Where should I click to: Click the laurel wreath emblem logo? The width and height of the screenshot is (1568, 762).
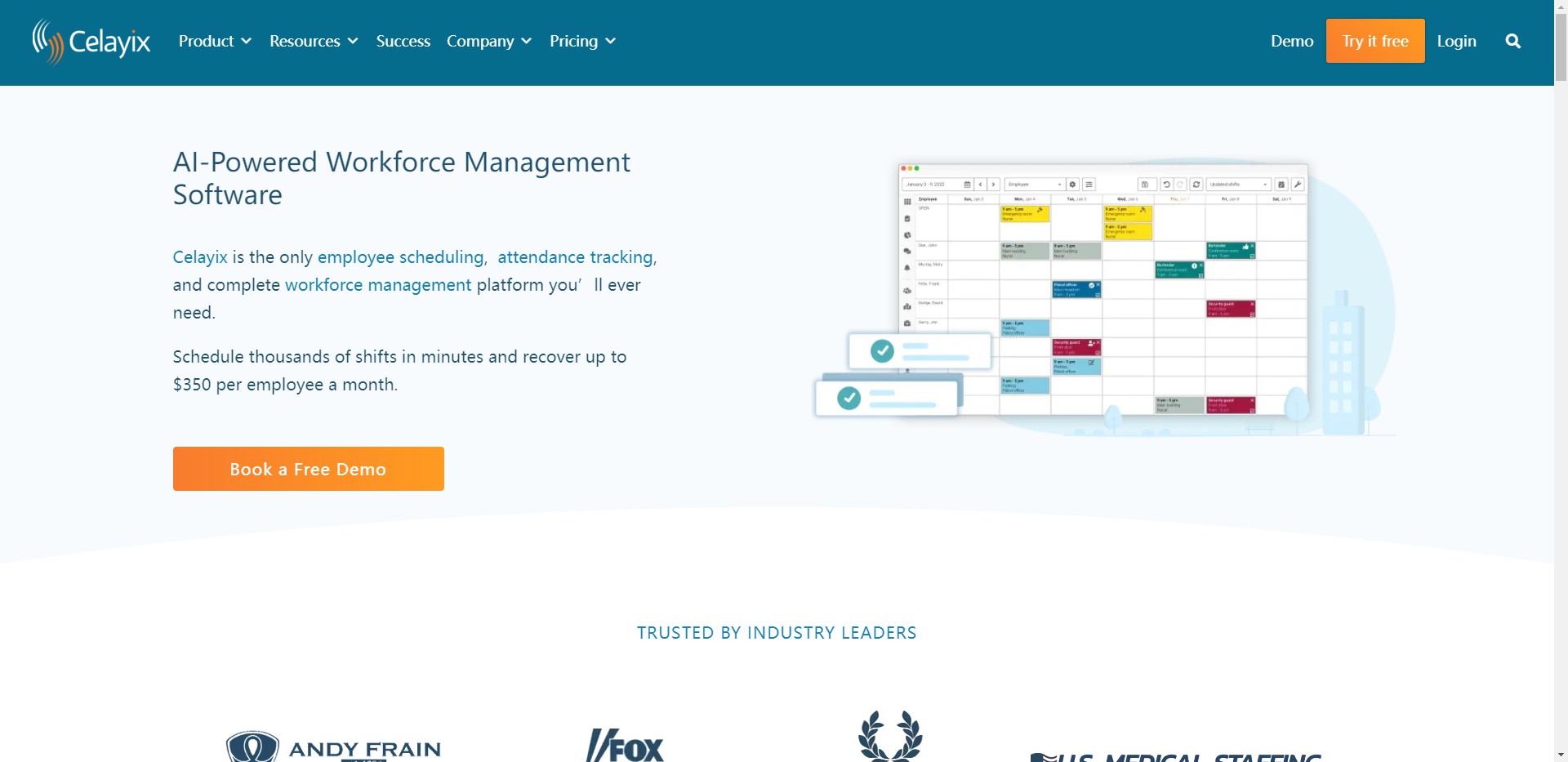[890, 736]
